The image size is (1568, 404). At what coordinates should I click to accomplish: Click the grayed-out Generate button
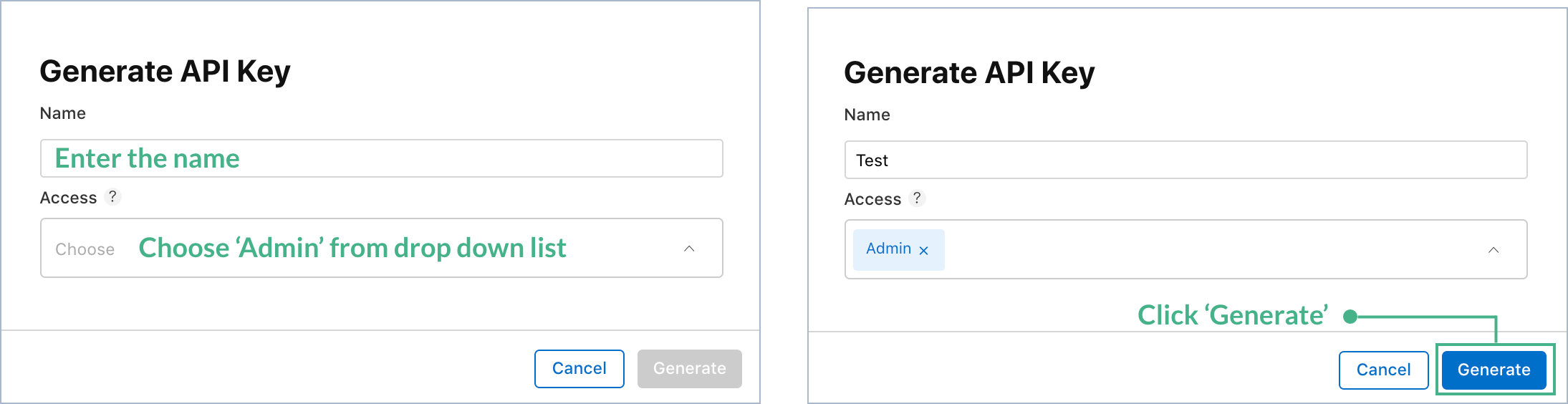coord(689,369)
